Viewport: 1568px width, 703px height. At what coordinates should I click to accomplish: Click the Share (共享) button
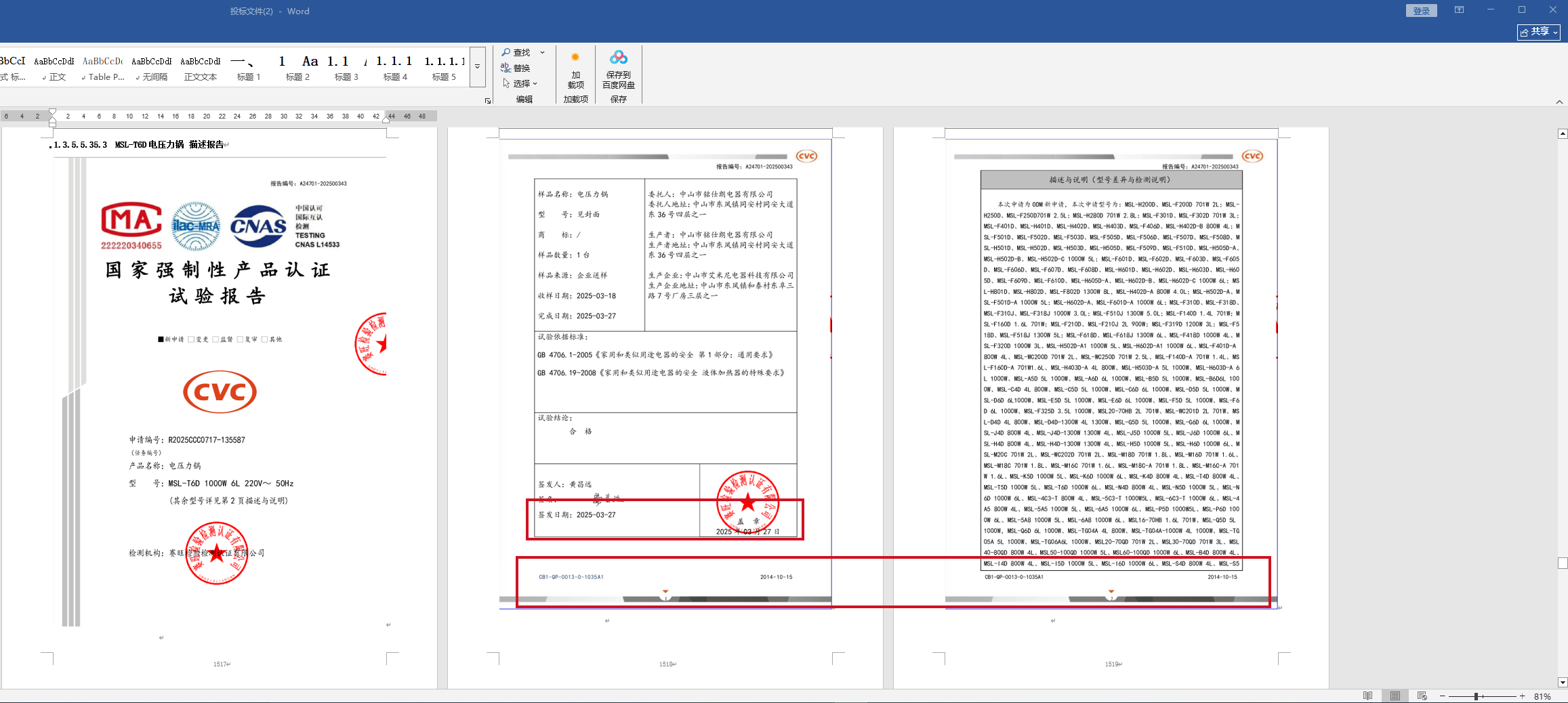click(x=1539, y=31)
